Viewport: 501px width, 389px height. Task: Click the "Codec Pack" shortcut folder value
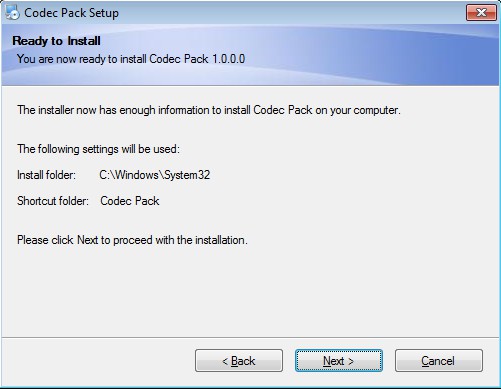click(130, 201)
